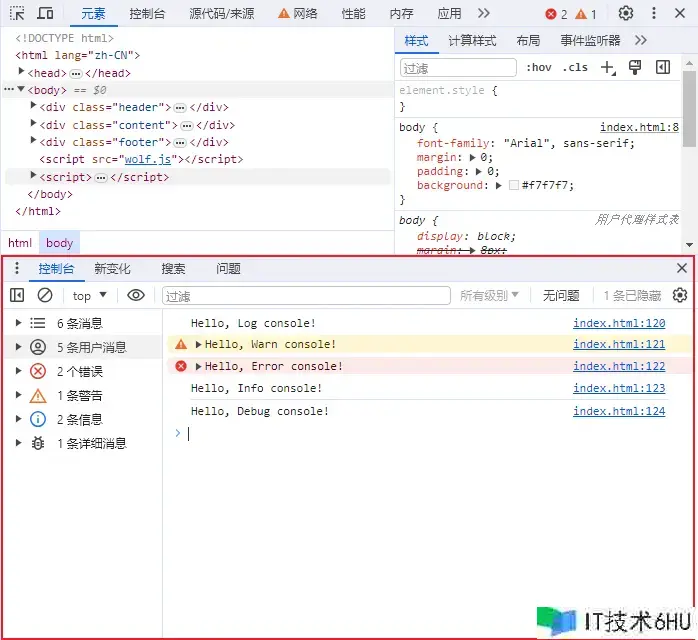Switch drawer to 问题 tab
Viewport: 698px width, 640px height.
coord(228,269)
